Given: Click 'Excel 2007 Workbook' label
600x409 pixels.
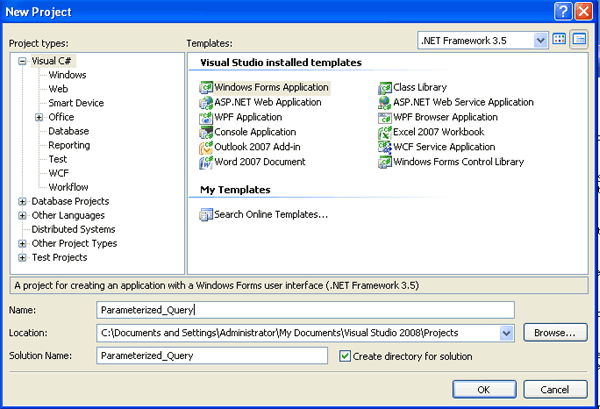Looking at the screenshot, I should 439,132.
